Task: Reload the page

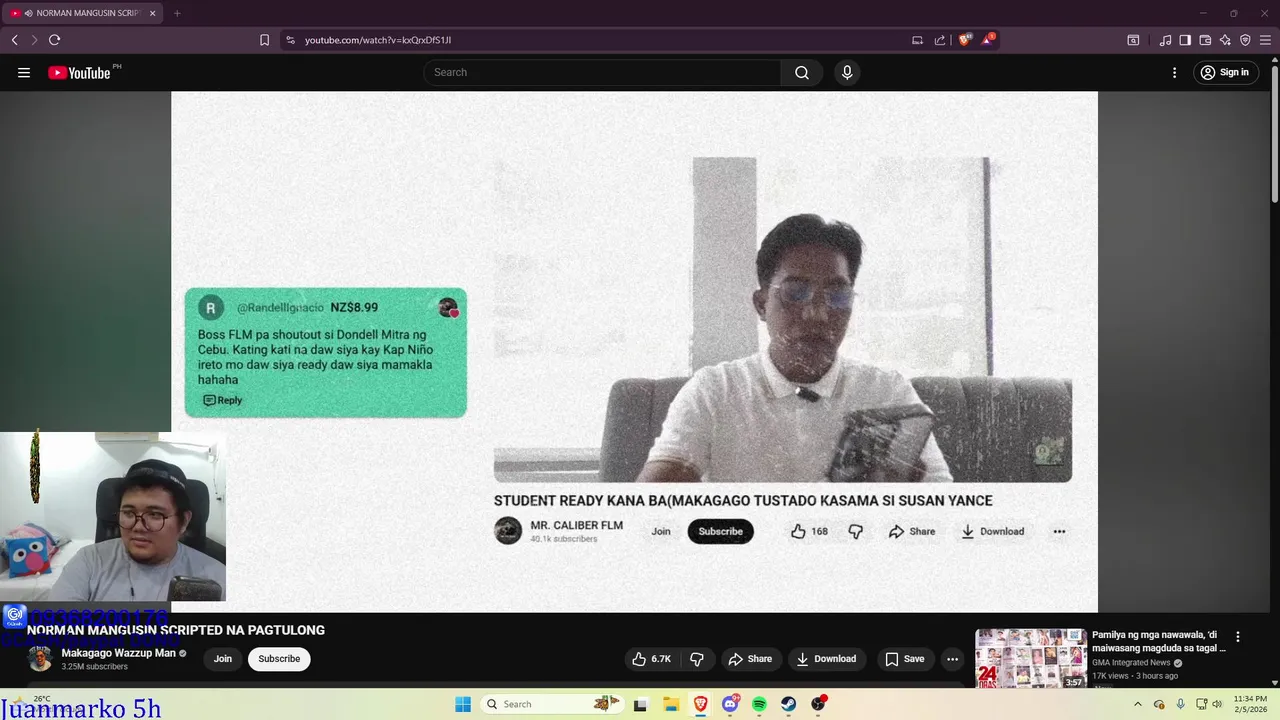Action: (x=54, y=40)
